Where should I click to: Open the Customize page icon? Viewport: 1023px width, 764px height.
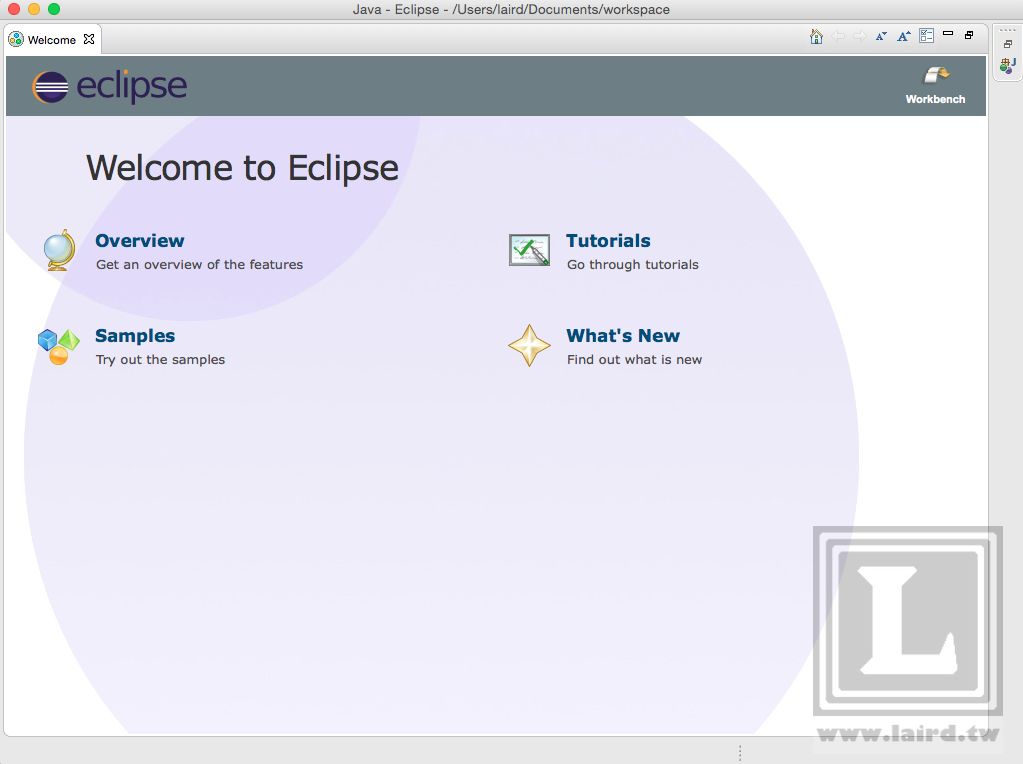pos(926,36)
